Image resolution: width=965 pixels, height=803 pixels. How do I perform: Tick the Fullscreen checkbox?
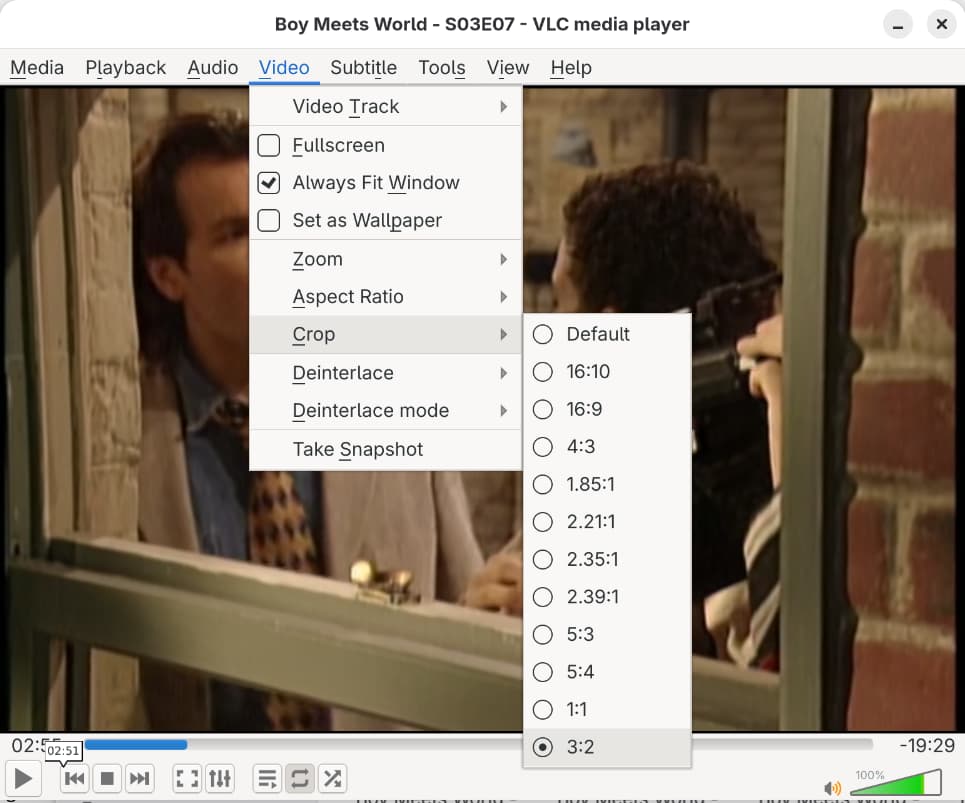click(268, 145)
